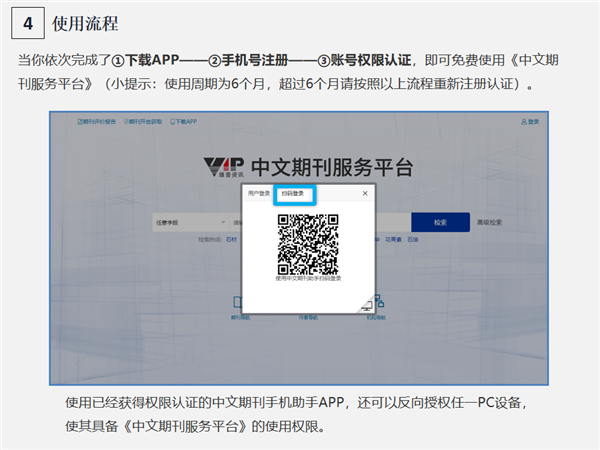Open the 任意字段 field dropdown
Image resolution: width=600 pixels, height=450 pixels.
pyautogui.click(x=191, y=222)
